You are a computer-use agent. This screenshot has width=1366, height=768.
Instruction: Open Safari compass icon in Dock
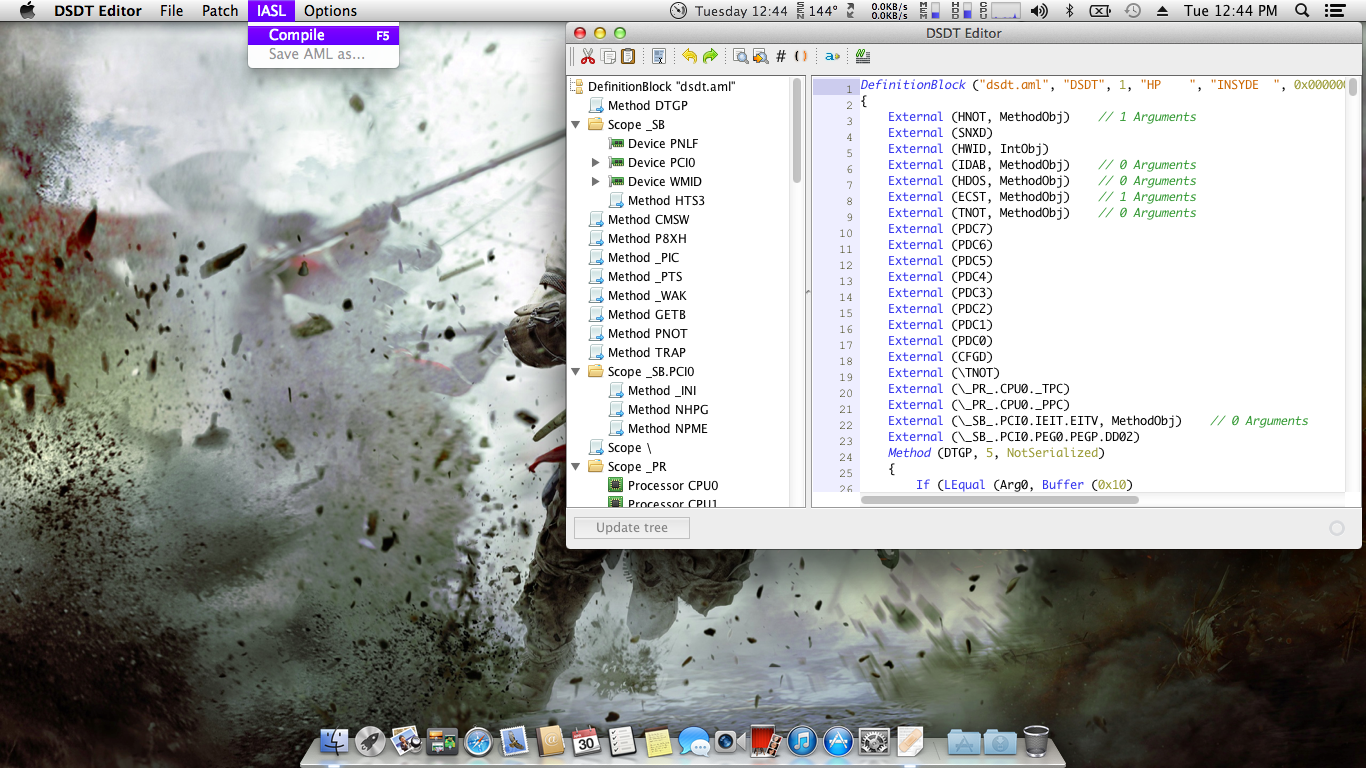(479, 741)
